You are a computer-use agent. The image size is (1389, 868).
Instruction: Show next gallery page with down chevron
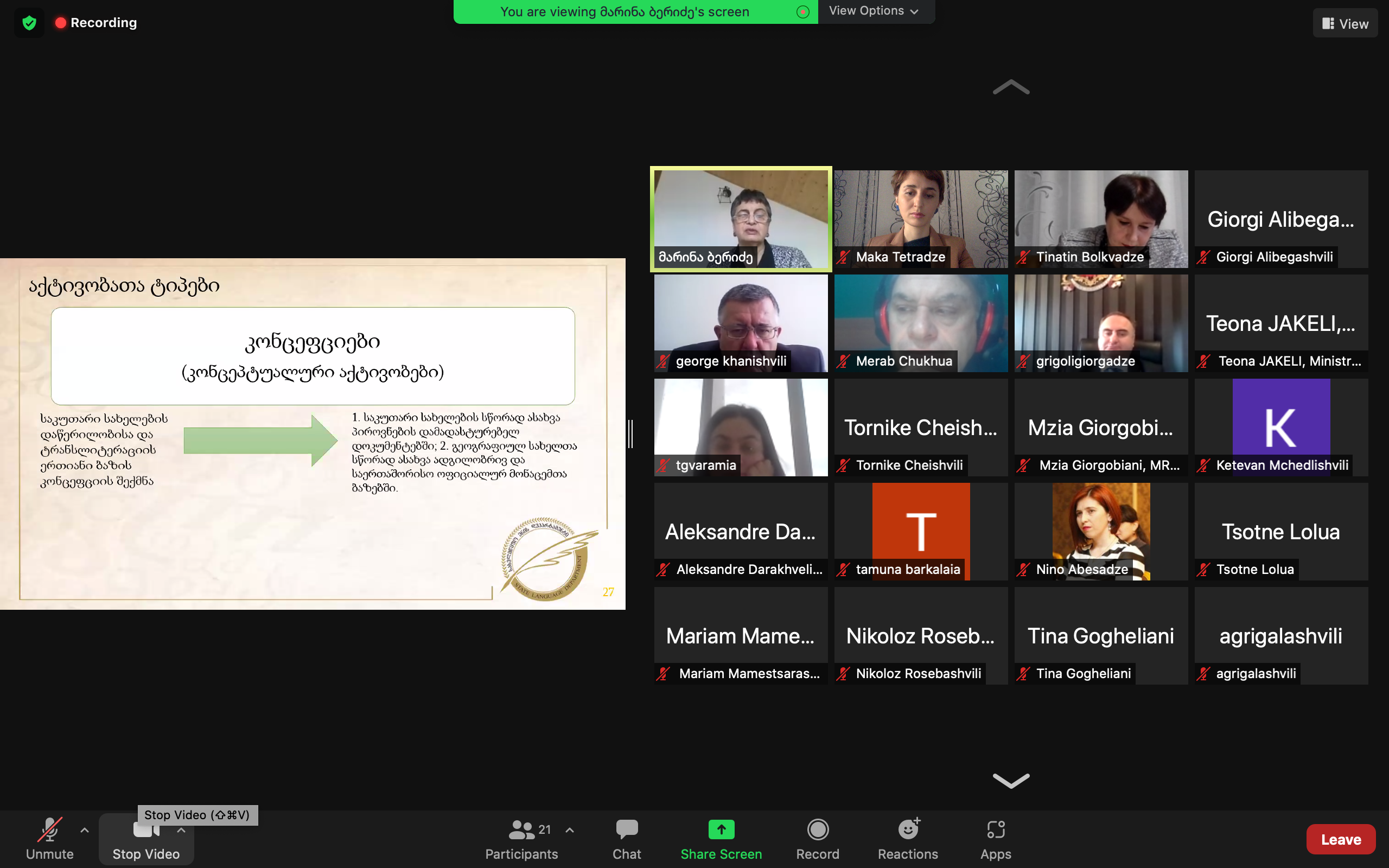[x=1011, y=780]
